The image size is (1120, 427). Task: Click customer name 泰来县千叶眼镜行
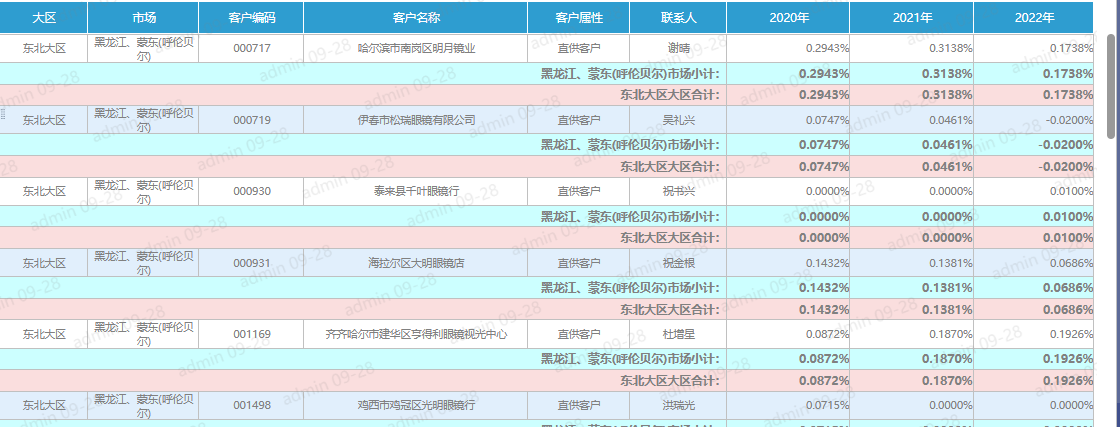point(416,191)
